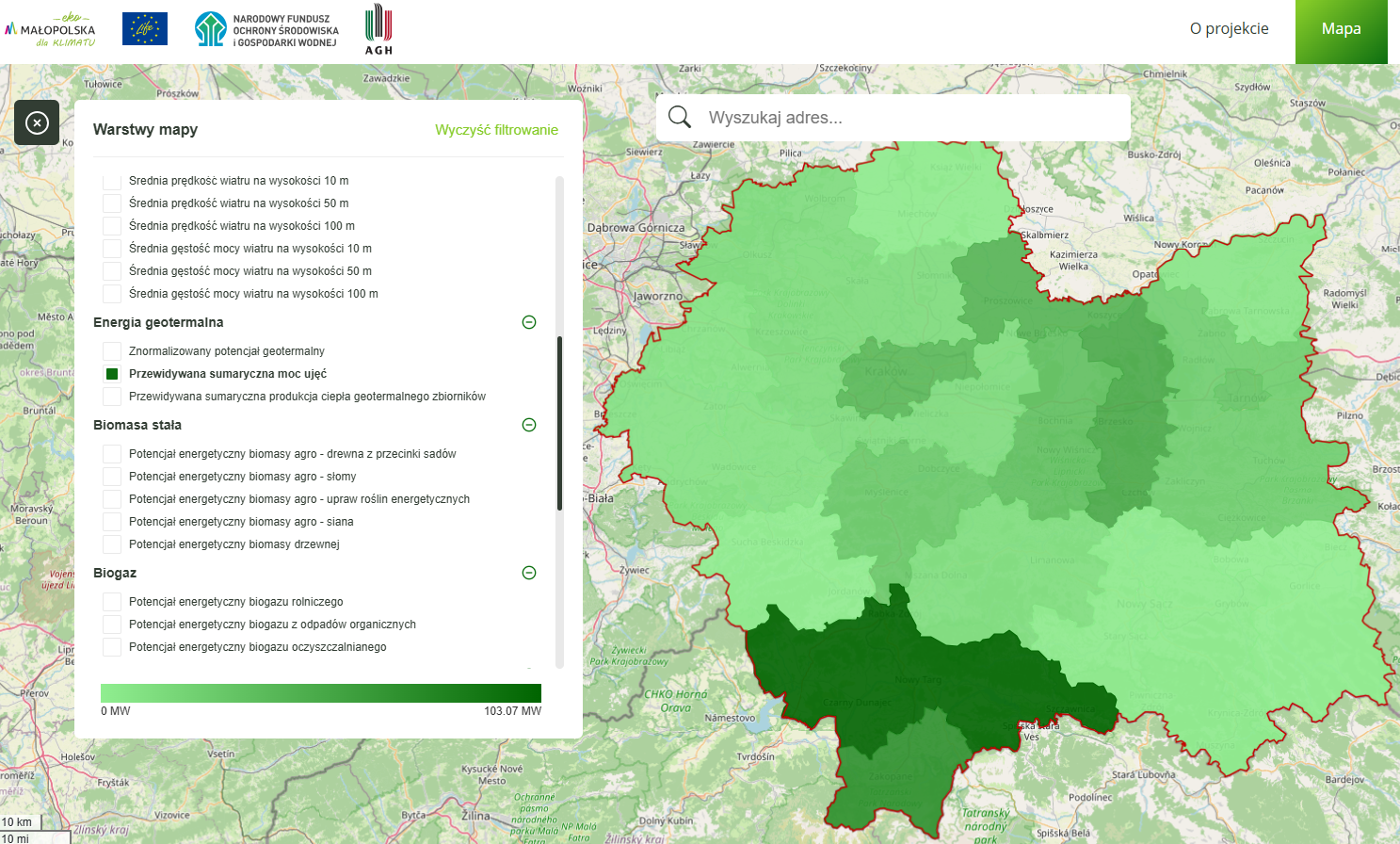Click the Tarnów label on the map
1400x844 pixels.
click(1246, 398)
